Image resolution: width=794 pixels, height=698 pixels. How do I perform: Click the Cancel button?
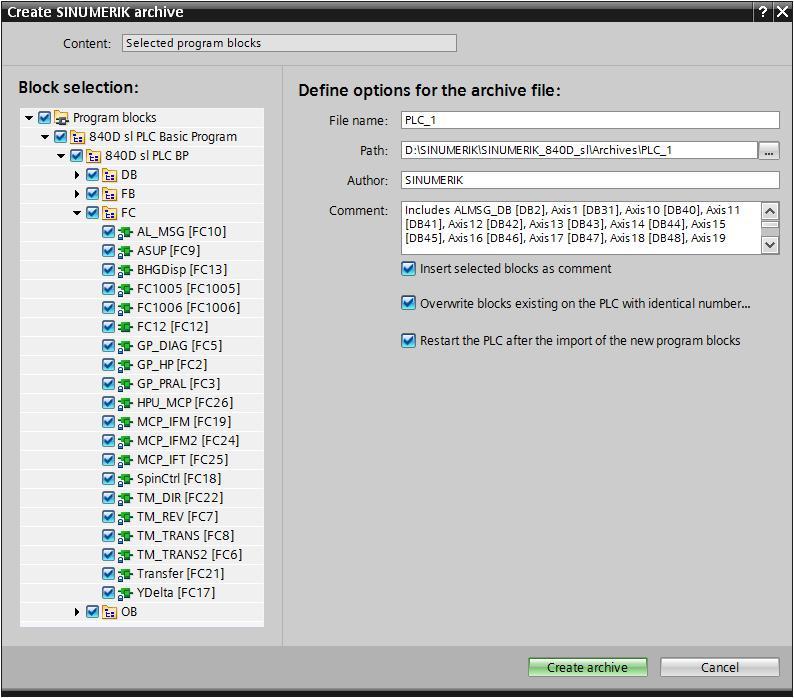pyautogui.click(x=720, y=667)
